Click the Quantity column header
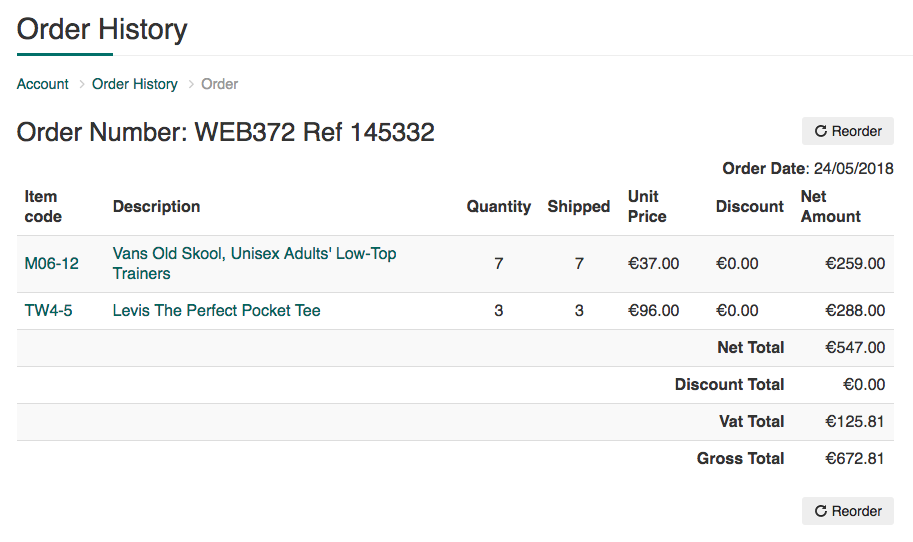 tap(499, 207)
